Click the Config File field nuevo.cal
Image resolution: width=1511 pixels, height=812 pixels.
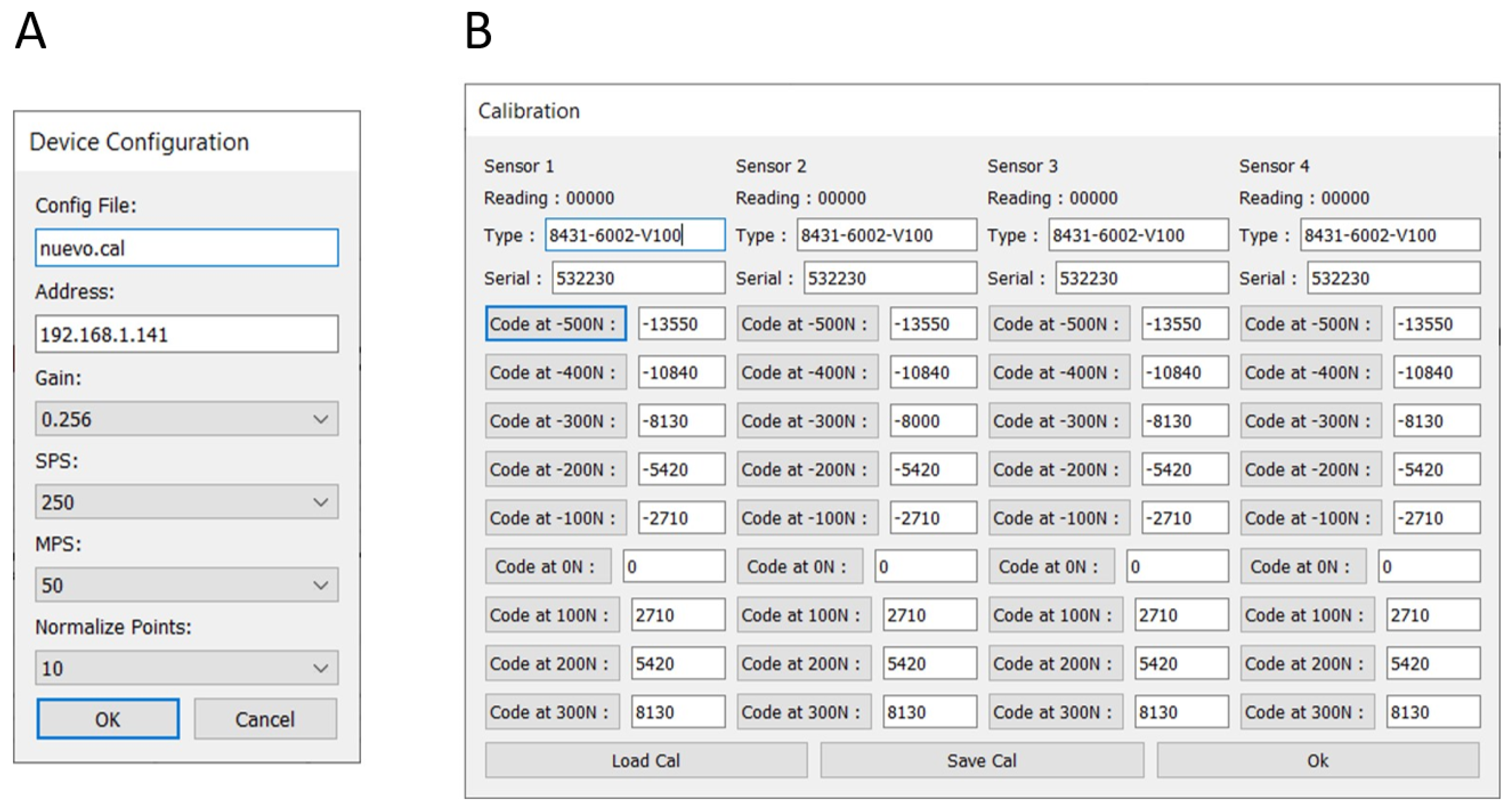coord(186,248)
